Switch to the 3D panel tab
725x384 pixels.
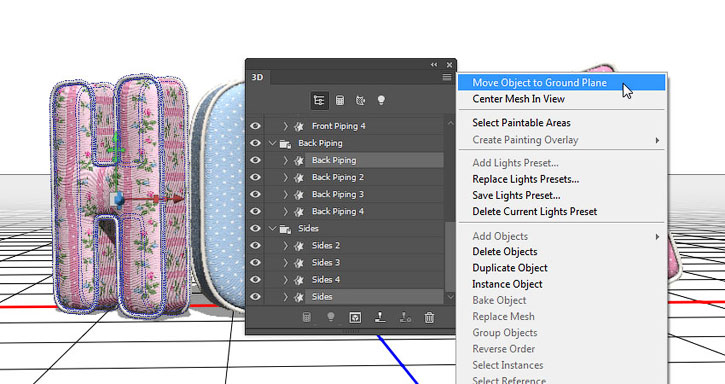(258, 77)
